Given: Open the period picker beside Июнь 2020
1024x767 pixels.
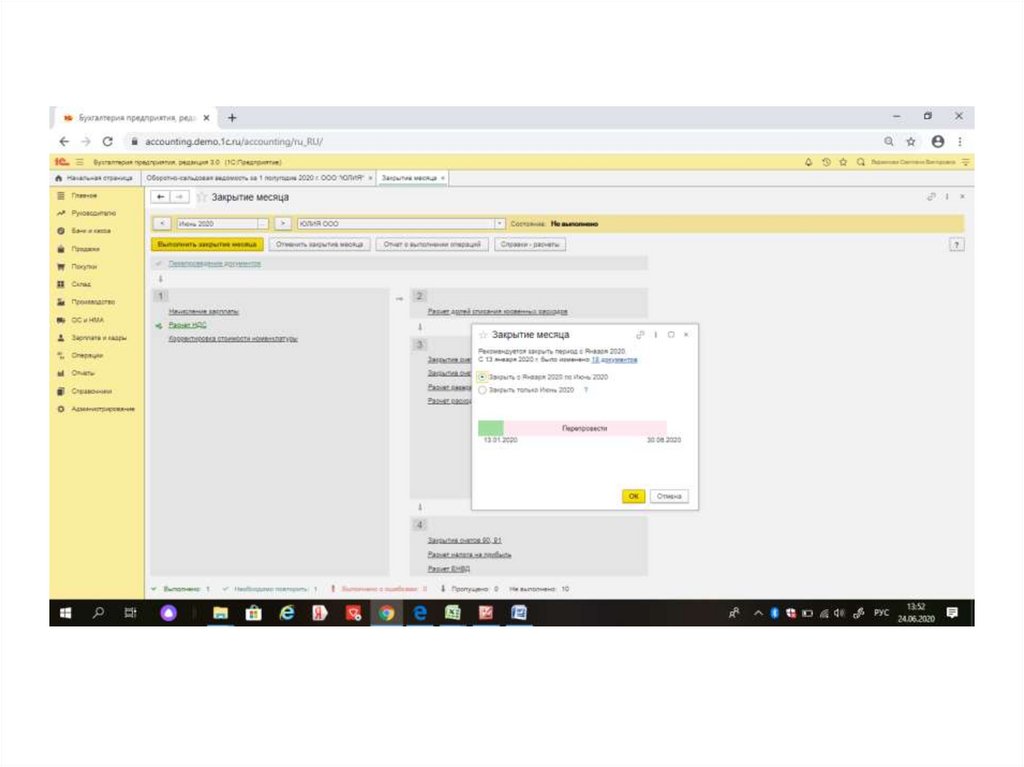Looking at the screenshot, I should pyautogui.click(x=263, y=224).
